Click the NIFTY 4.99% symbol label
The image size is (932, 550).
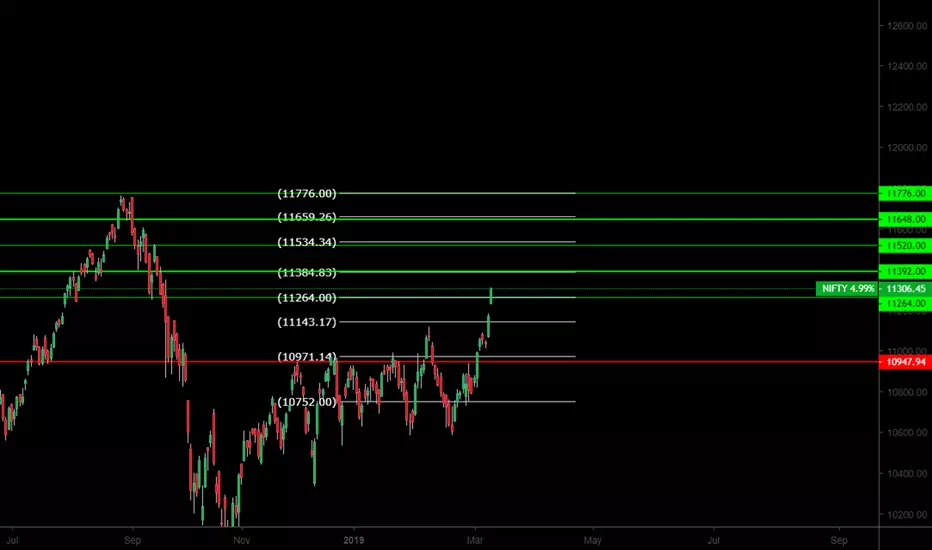point(848,288)
